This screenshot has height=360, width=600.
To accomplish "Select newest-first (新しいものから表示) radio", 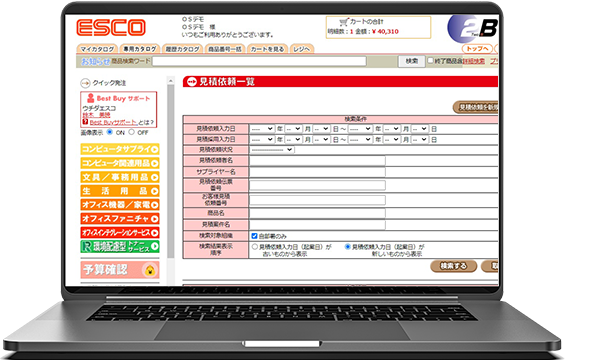I will point(347,247).
